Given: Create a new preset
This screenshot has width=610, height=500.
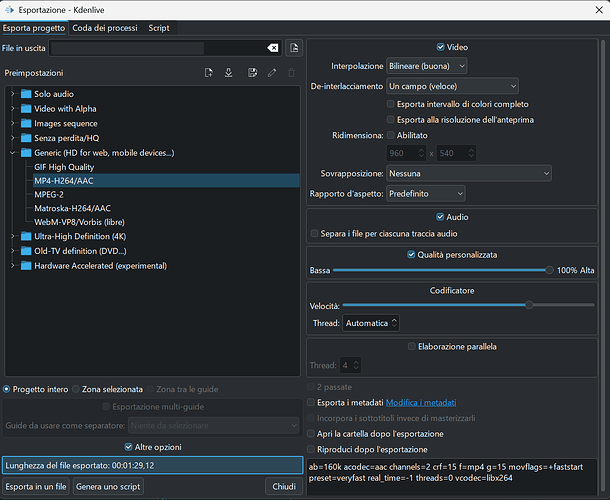Looking at the screenshot, I should pyautogui.click(x=209, y=73).
